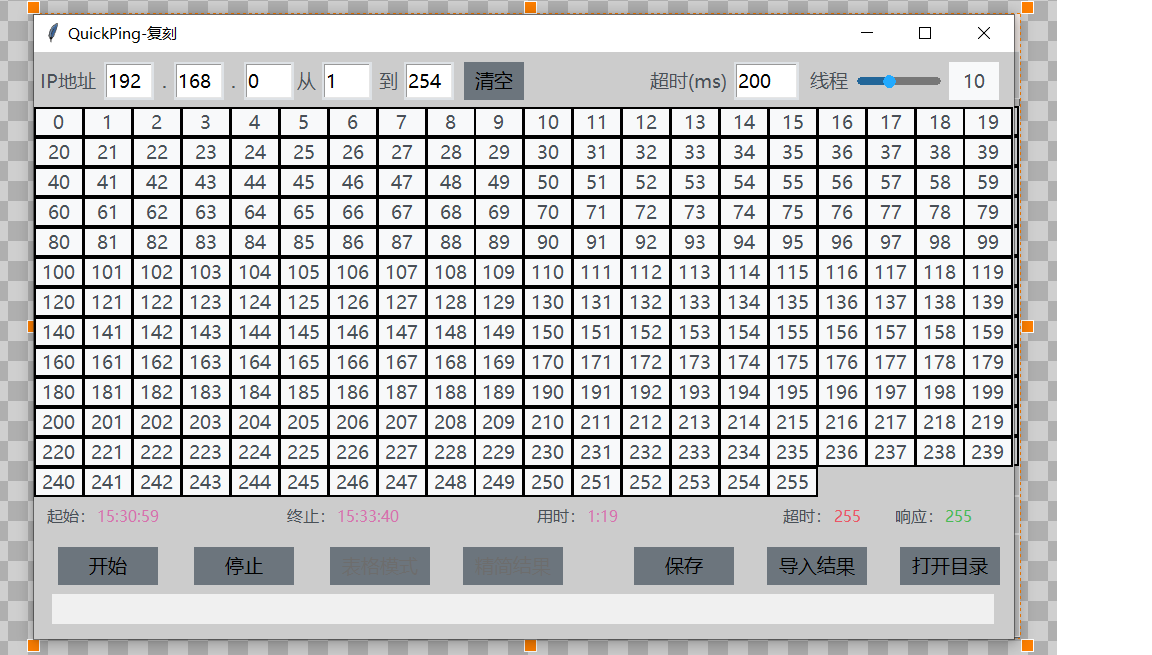Viewport: 1152px width, 655px height.
Task: Click the QuickPing feather icon in title bar
Action: click(52, 33)
